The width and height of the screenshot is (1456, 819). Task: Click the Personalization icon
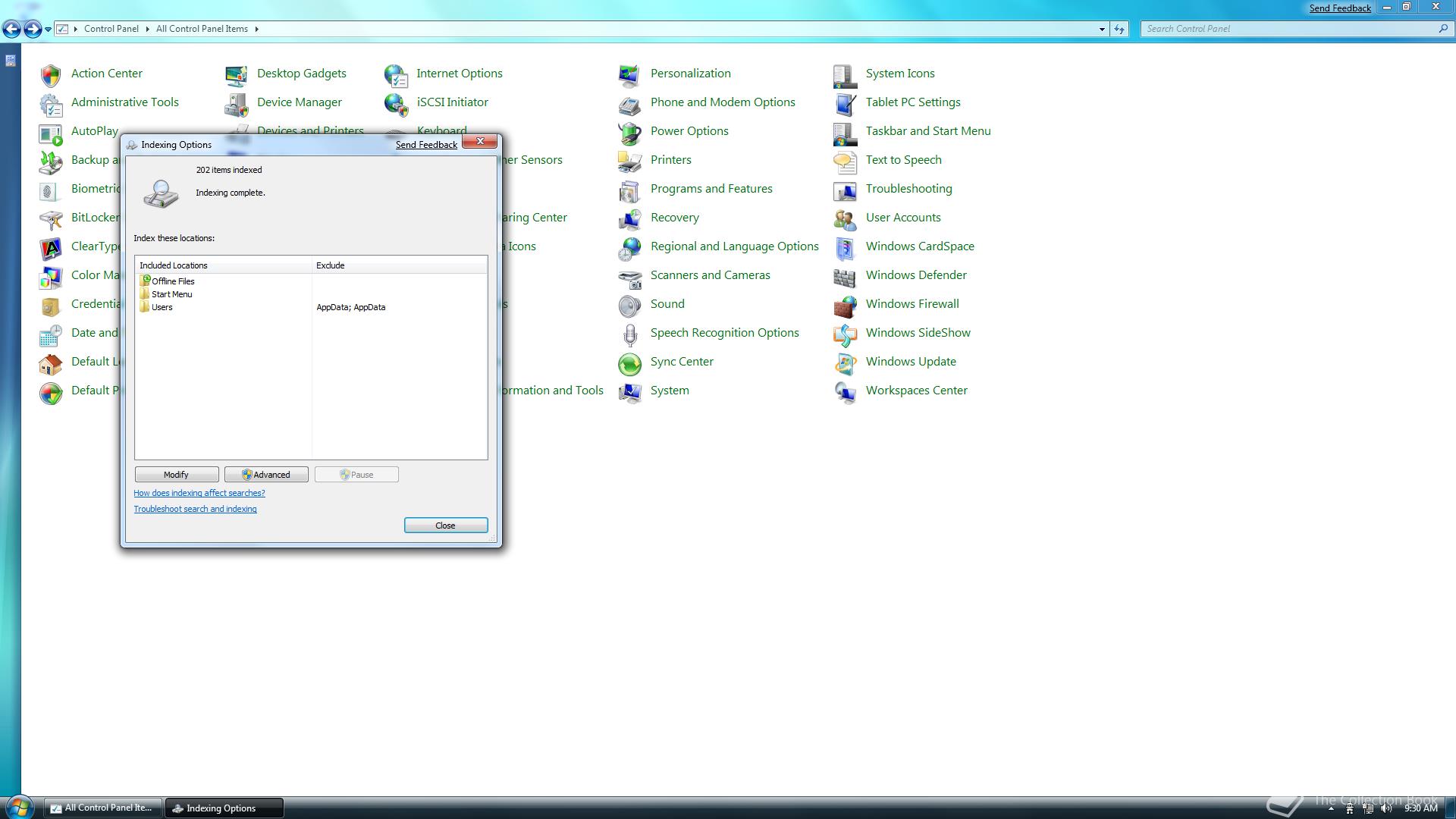tap(629, 74)
